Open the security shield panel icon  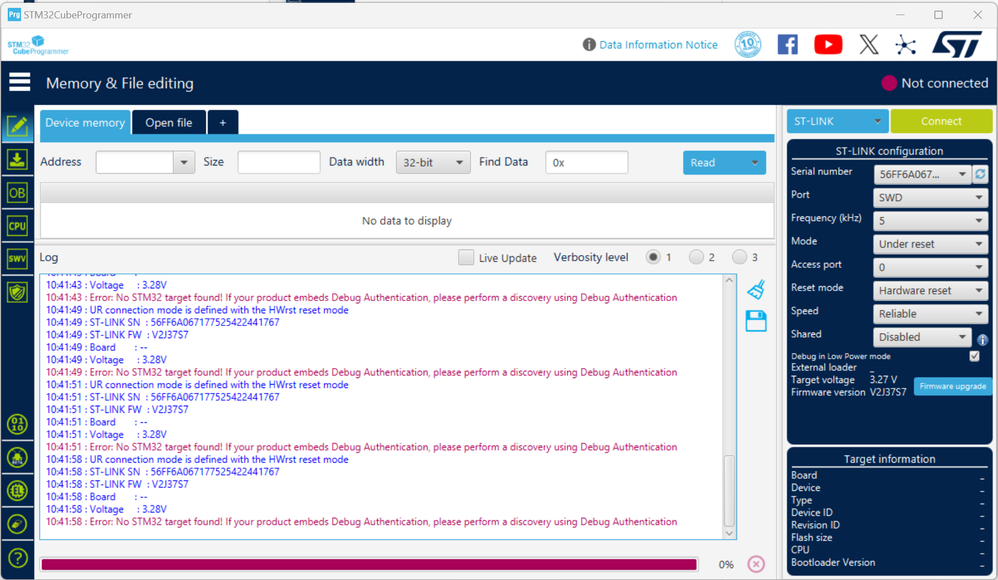click(x=17, y=292)
